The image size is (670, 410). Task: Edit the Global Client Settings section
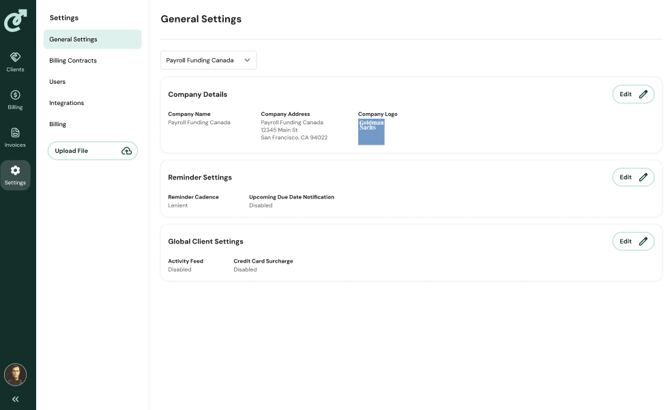coord(632,241)
